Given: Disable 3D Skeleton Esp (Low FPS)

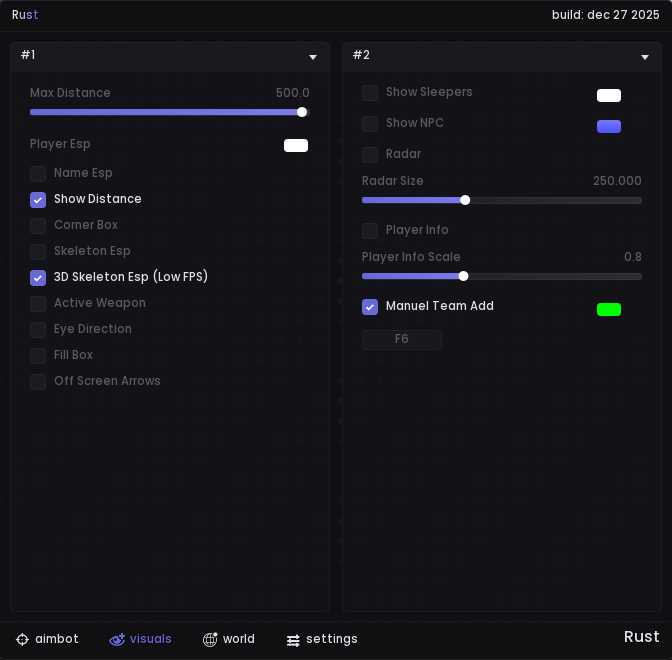Looking at the screenshot, I should tap(38, 278).
